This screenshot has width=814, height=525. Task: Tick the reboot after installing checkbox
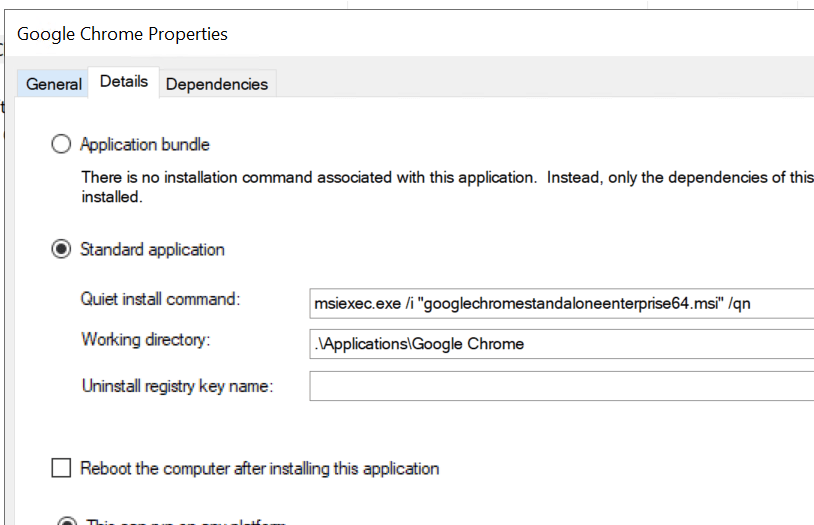click(x=62, y=468)
